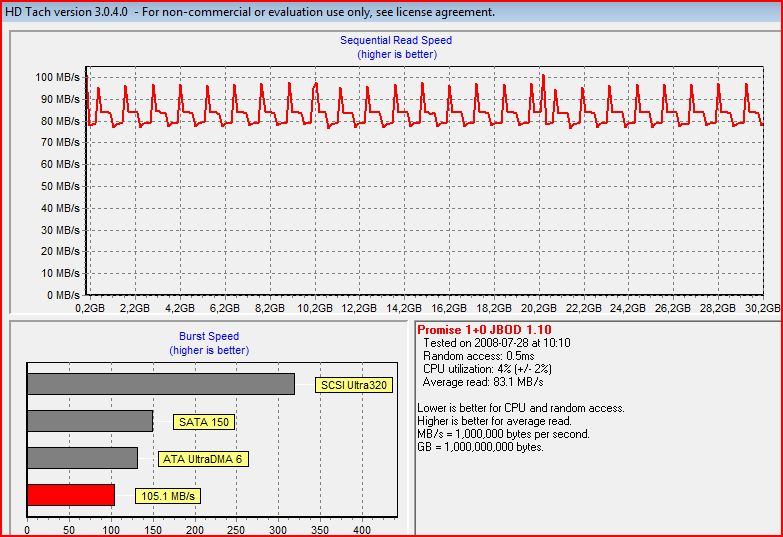Screen dimensions: 783x537
Task: Select the Sequential Read Speed chart title
Action: coord(396,40)
